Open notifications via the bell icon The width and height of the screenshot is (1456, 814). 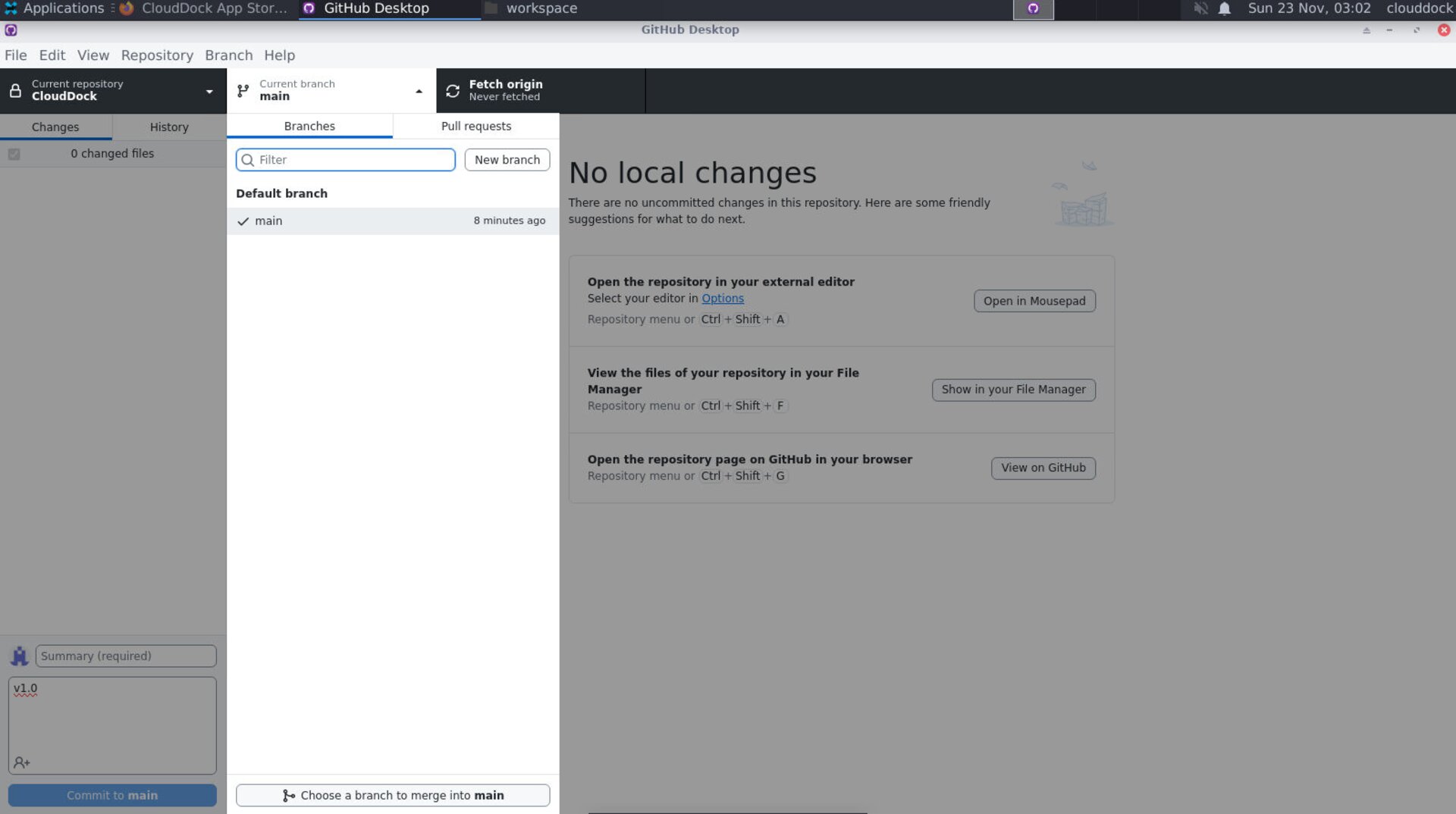click(x=1223, y=8)
